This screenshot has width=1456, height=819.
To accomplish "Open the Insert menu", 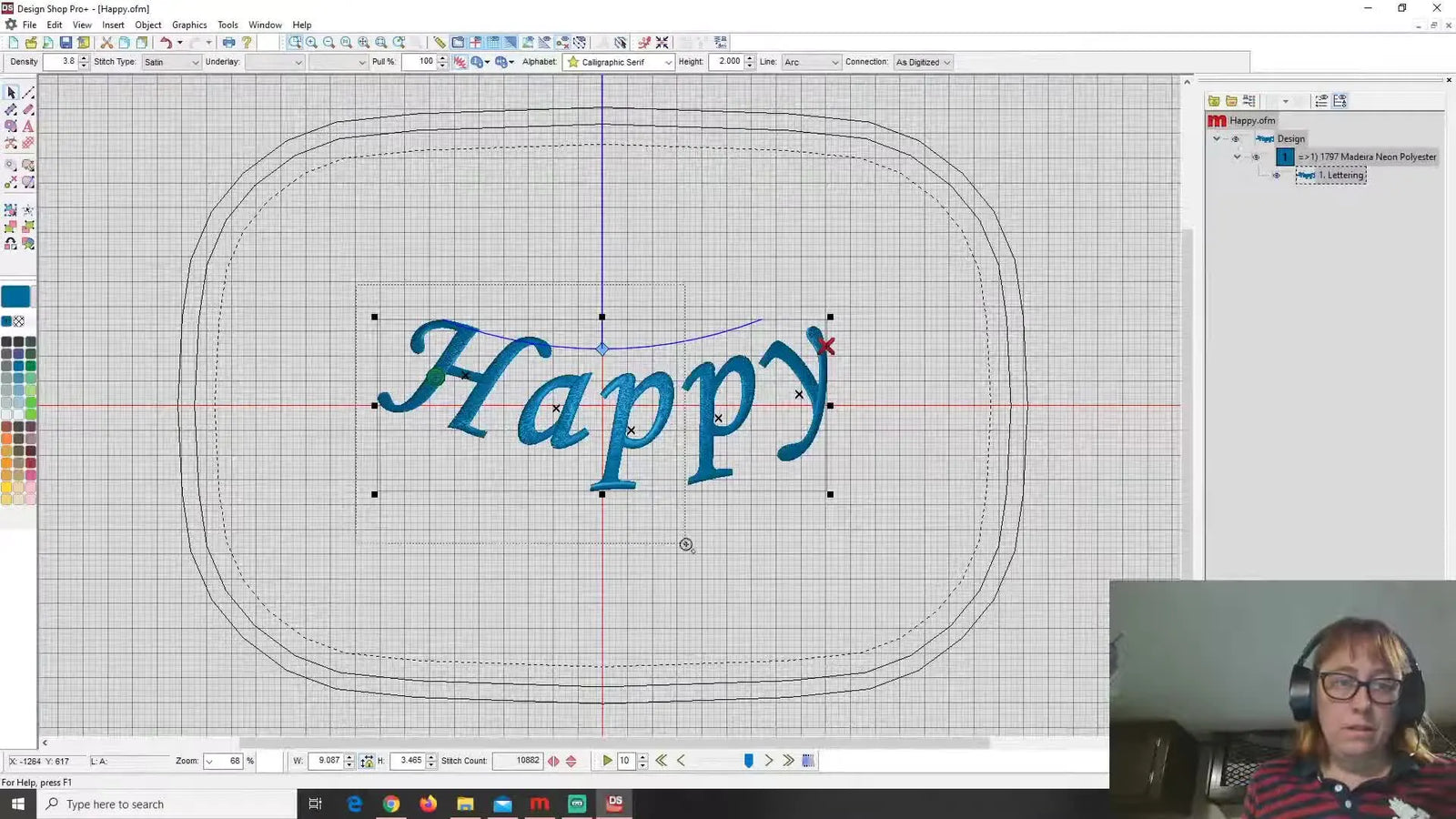I will (x=113, y=25).
